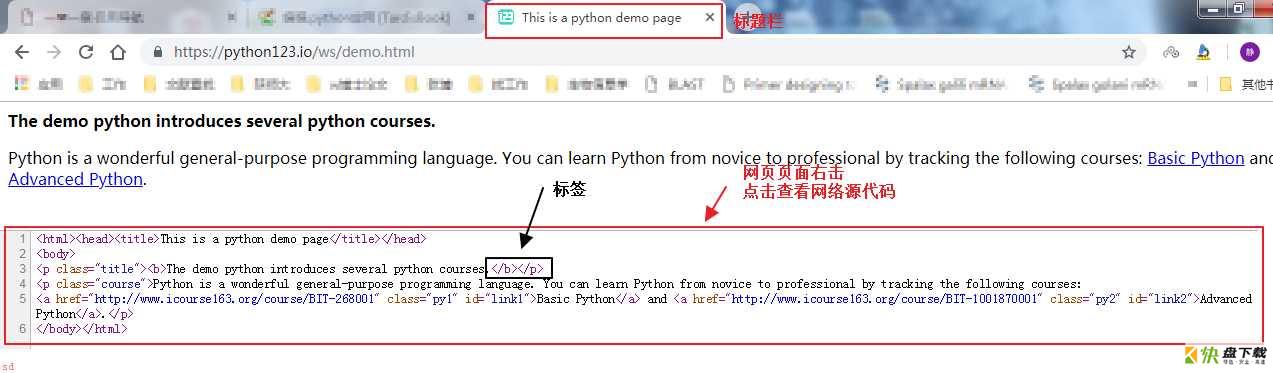This screenshot has width=1273, height=373.
Task: Click the '</body></html>' source line
Action: tap(81, 328)
